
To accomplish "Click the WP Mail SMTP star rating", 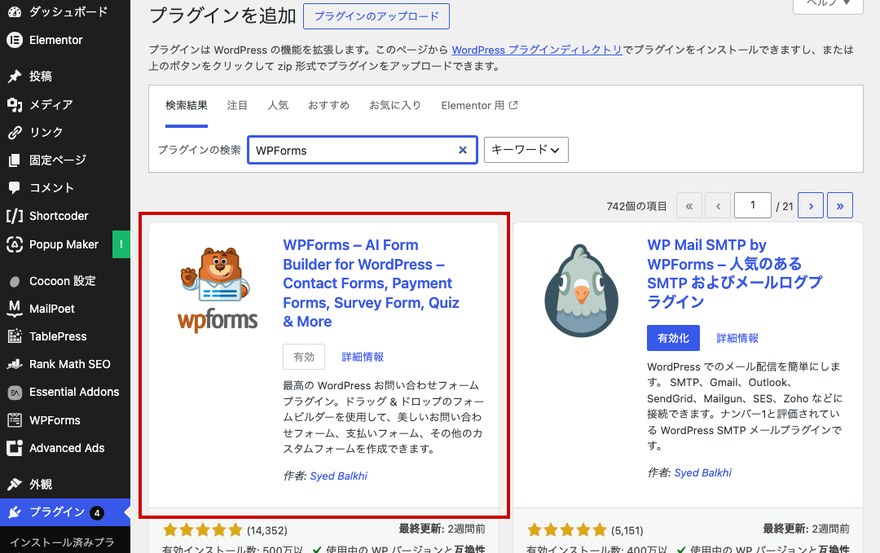I will click(567, 529).
